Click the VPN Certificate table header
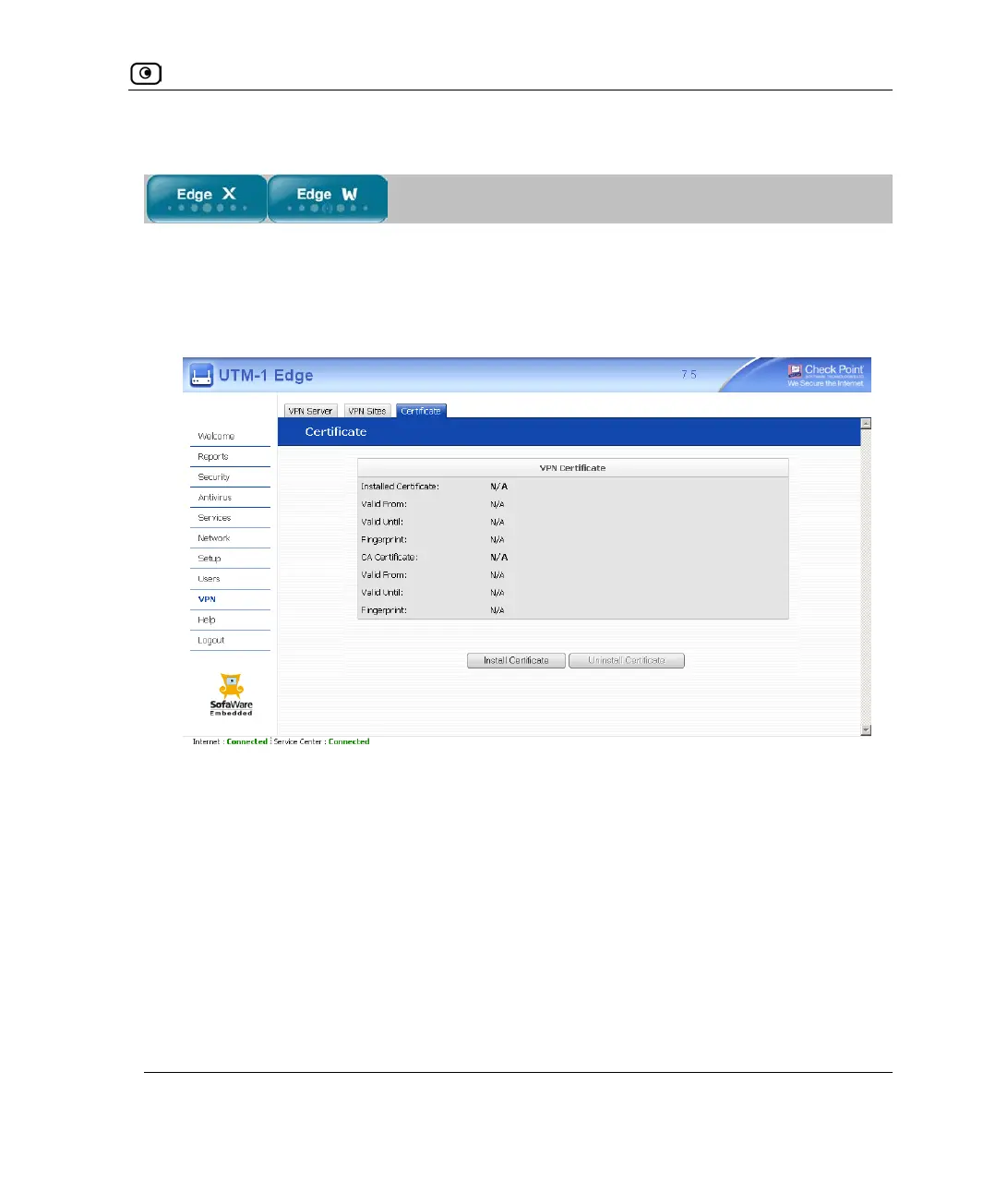 573,467
